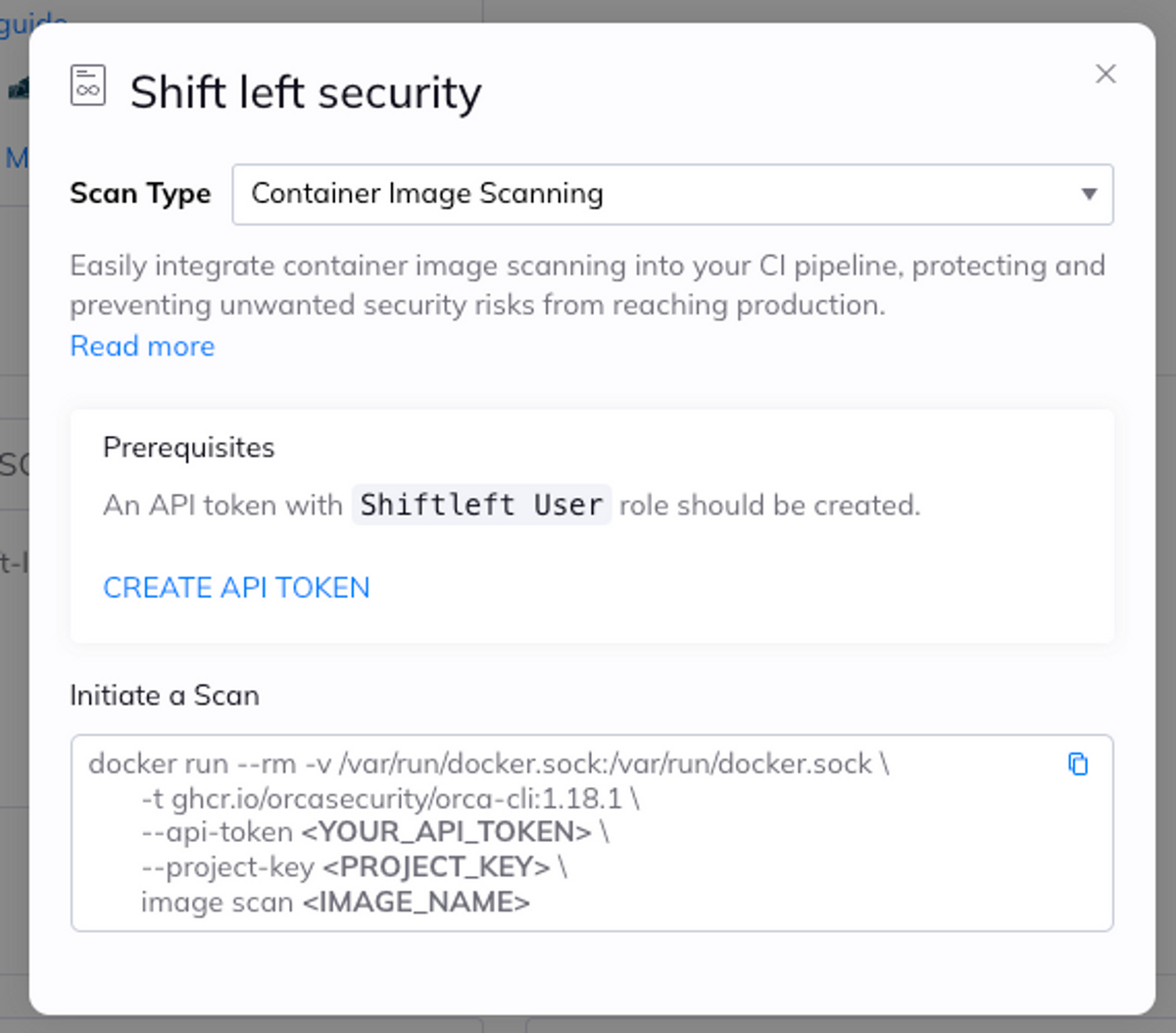The image size is (1176, 1033).
Task: Click the 'An API token with' prerequisite text
Action: 222,506
